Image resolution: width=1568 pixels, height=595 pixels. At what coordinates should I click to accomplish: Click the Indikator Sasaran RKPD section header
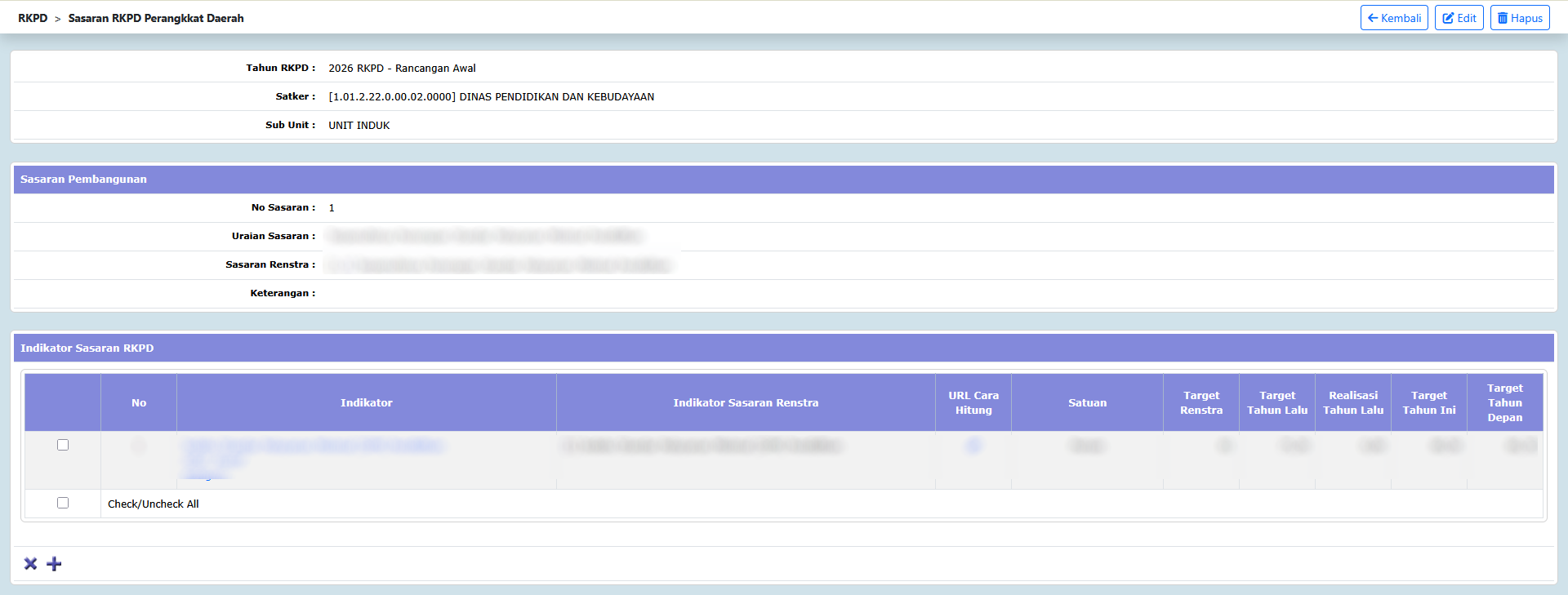click(x=87, y=349)
